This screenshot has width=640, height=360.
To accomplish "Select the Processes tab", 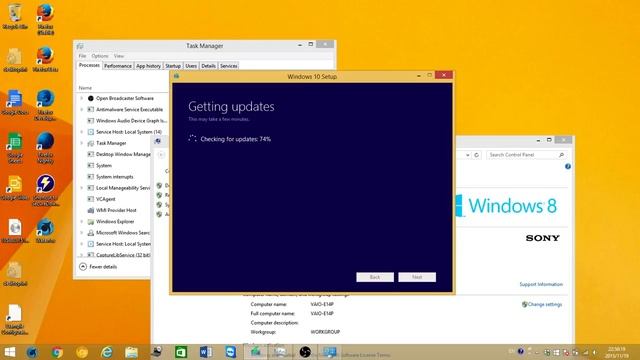I will click(x=89, y=65).
